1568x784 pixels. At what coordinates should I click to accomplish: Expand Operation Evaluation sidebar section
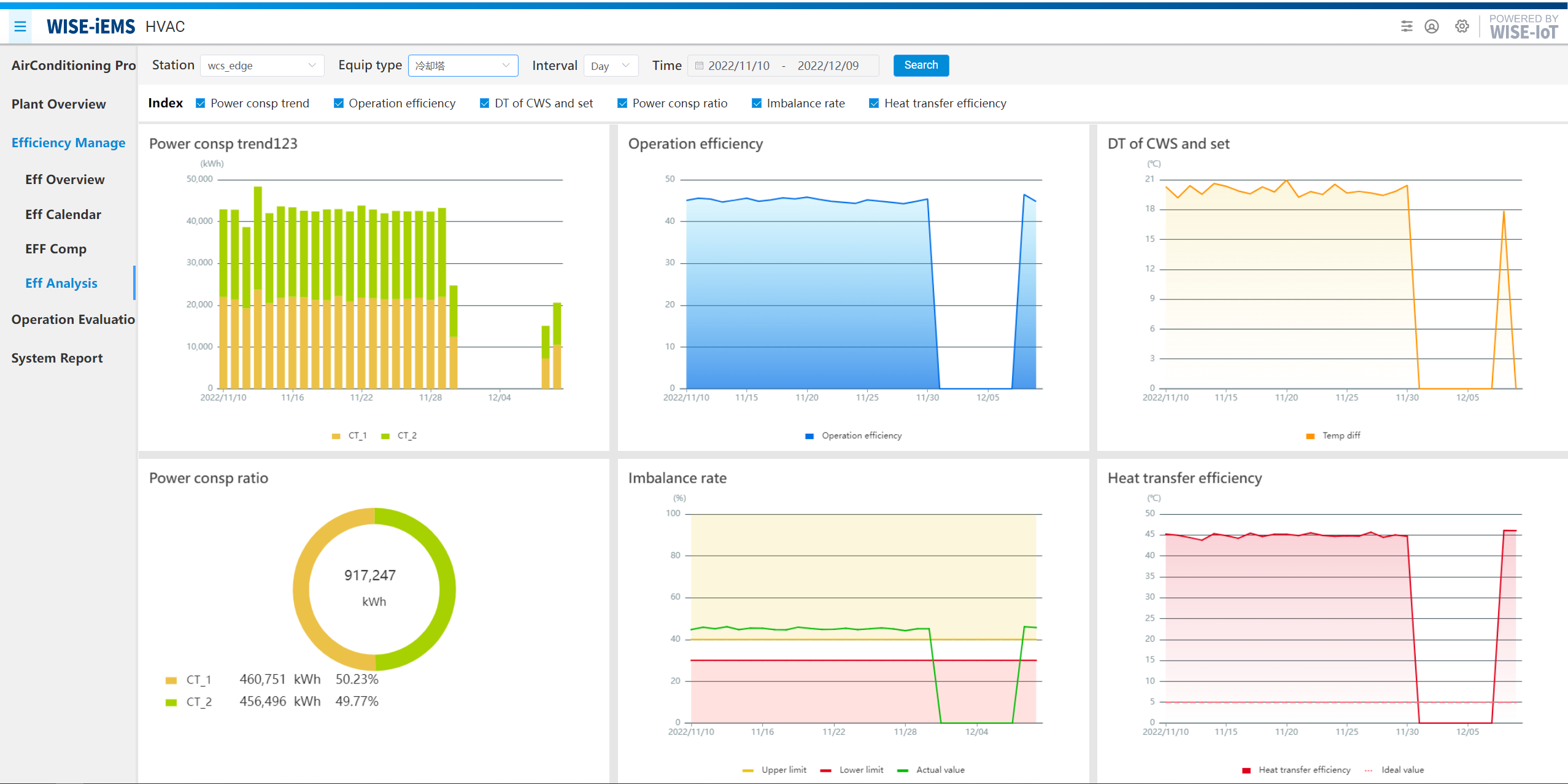click(73, 319)
